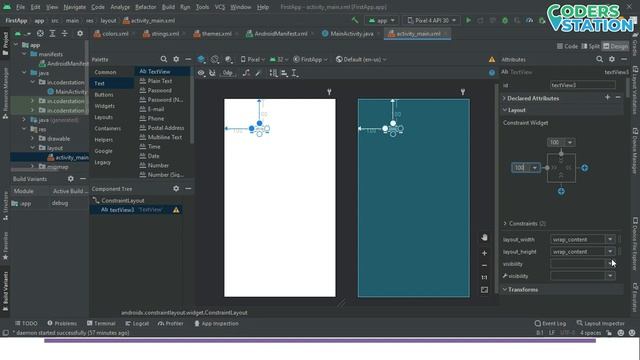Toggle View Options eye icon in design toolbar
This screenshot has height=360, width=640.
tap(201, 73)
